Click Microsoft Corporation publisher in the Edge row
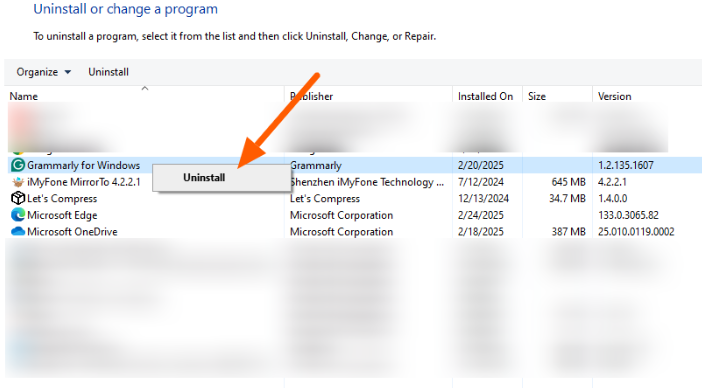The height and width of the screenshot is (388, 702). (341, 215)
